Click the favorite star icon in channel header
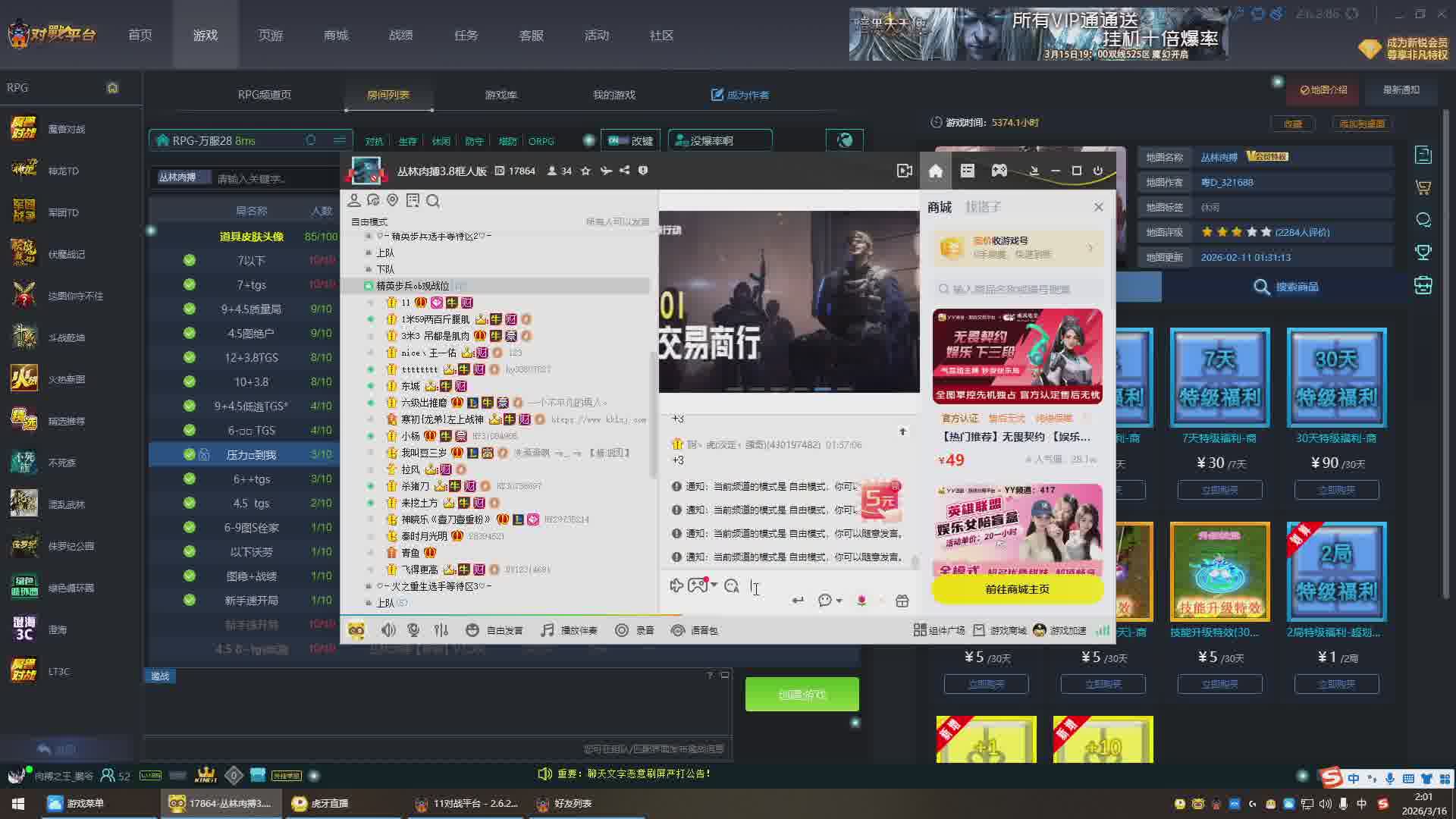This screenshot has height=819, width=1456. pos(585,171)
